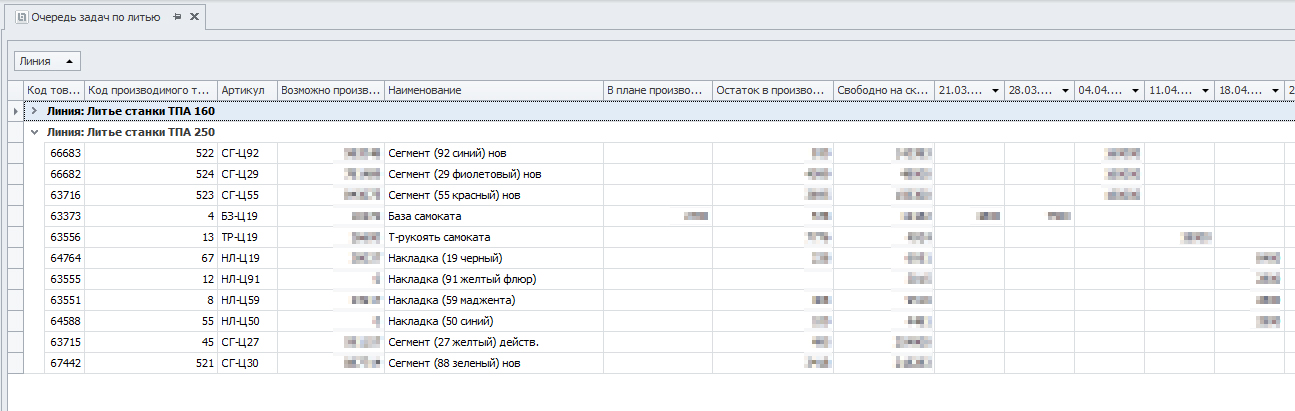The image size is (1295, 411).
Task: Click the document icon on the tab
Action: pyautogui.click(x=21, y=17)
